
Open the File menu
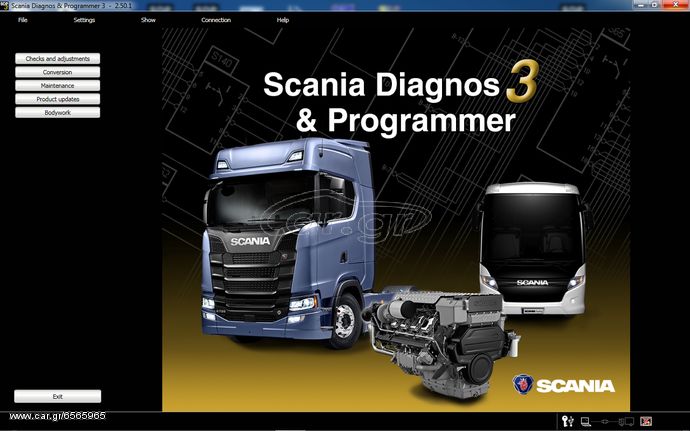(x=22, y=20)
